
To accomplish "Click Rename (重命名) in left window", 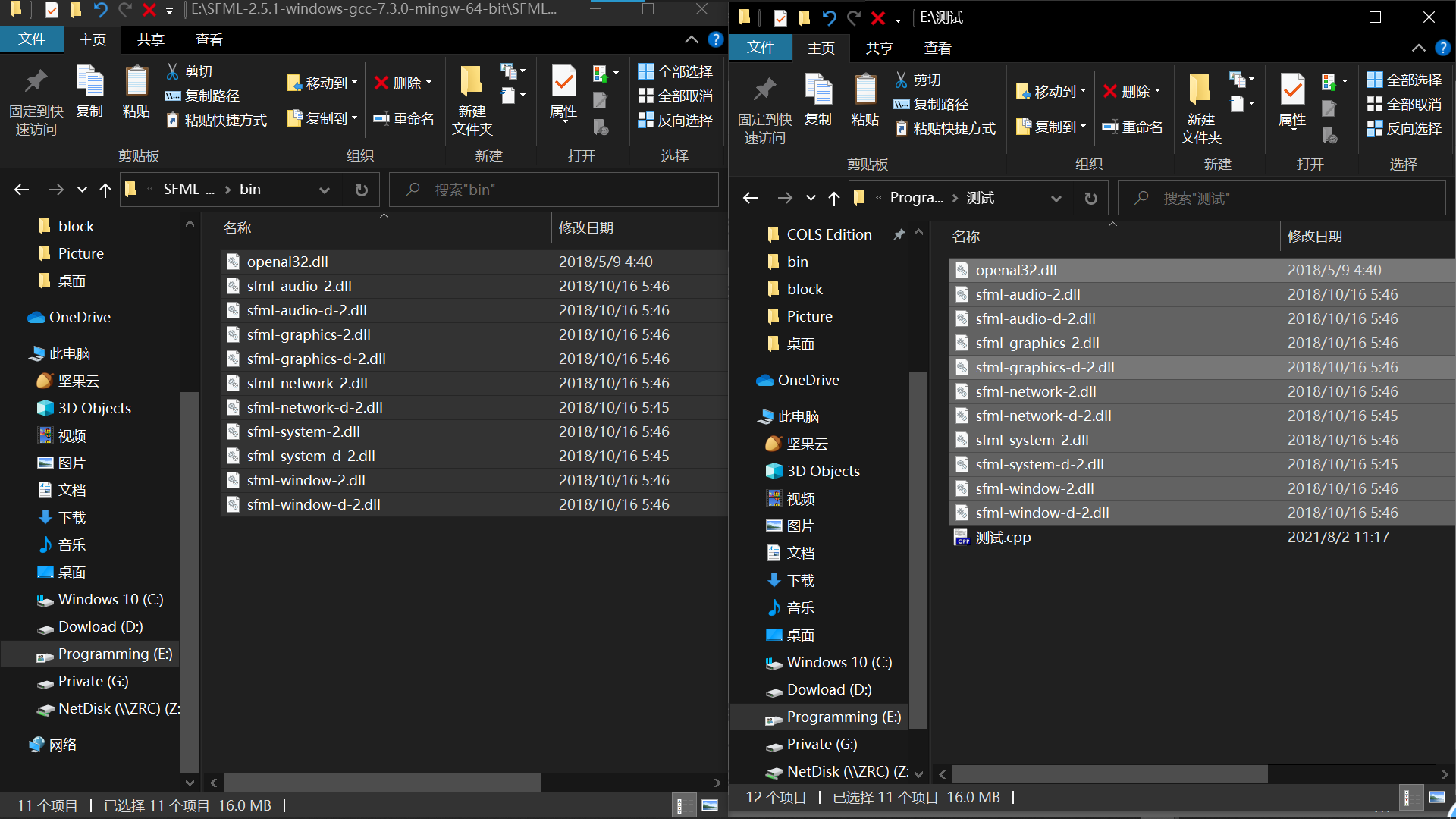I will pos(404,119).
